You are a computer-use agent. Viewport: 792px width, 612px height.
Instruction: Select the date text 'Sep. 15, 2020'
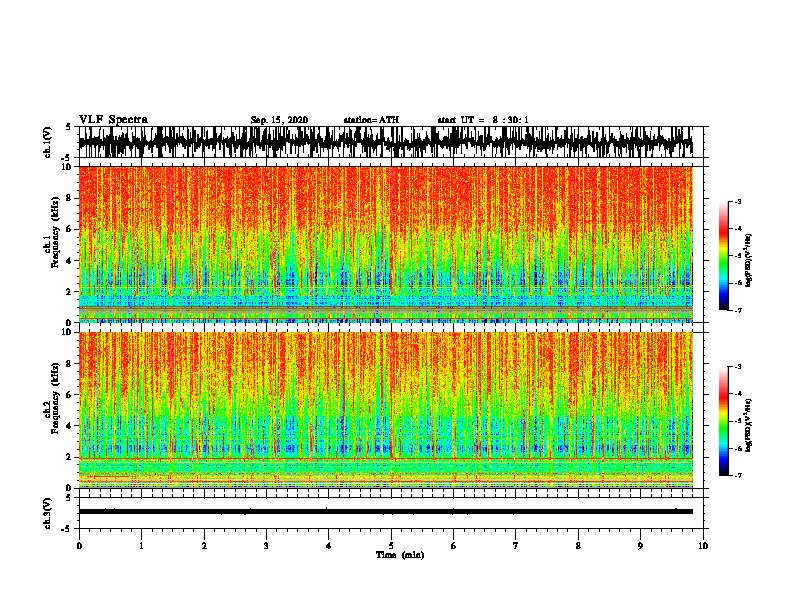tap(279, 120)
